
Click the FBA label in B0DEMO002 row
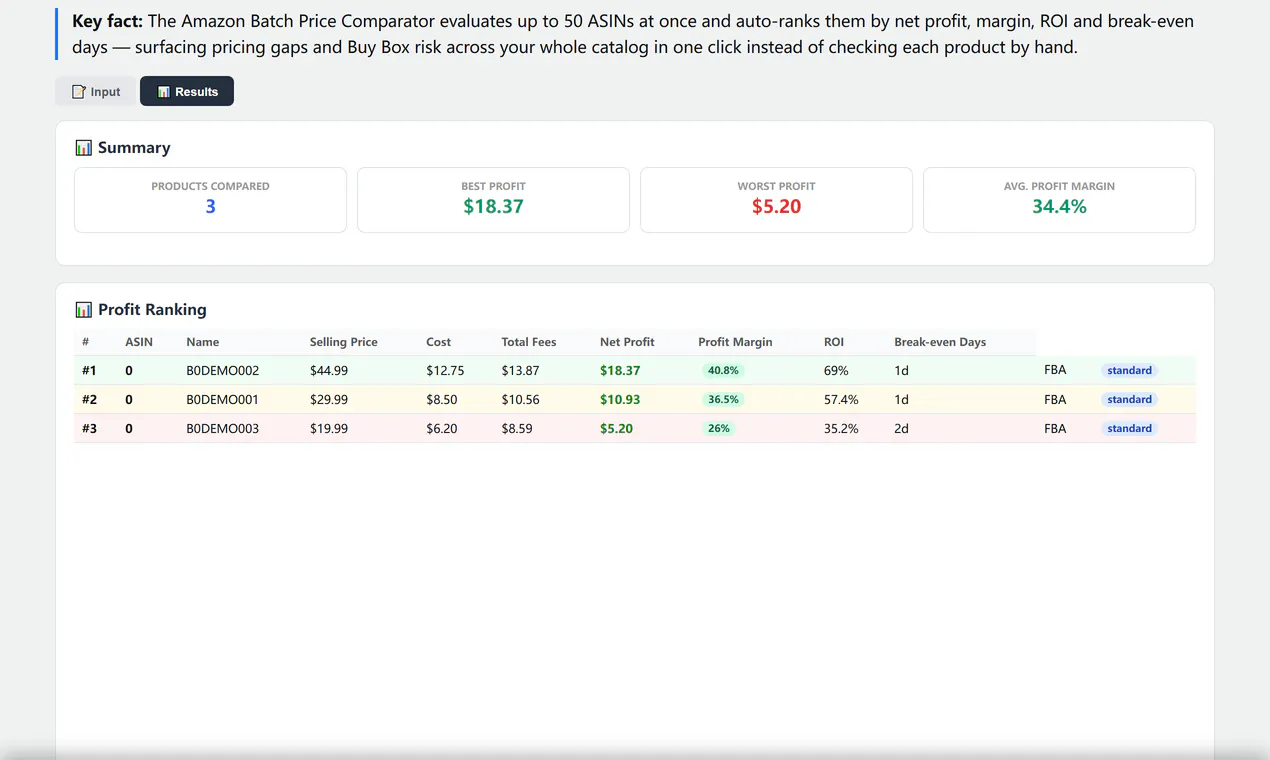pos(1055,370)
